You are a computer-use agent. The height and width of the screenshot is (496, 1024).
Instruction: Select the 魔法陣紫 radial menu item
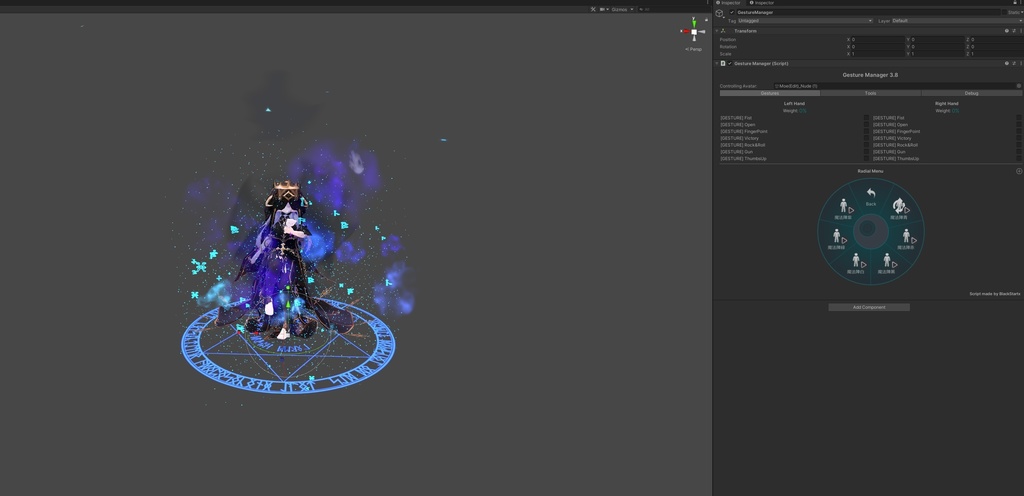pyautogui.click(x=843, y=208)
